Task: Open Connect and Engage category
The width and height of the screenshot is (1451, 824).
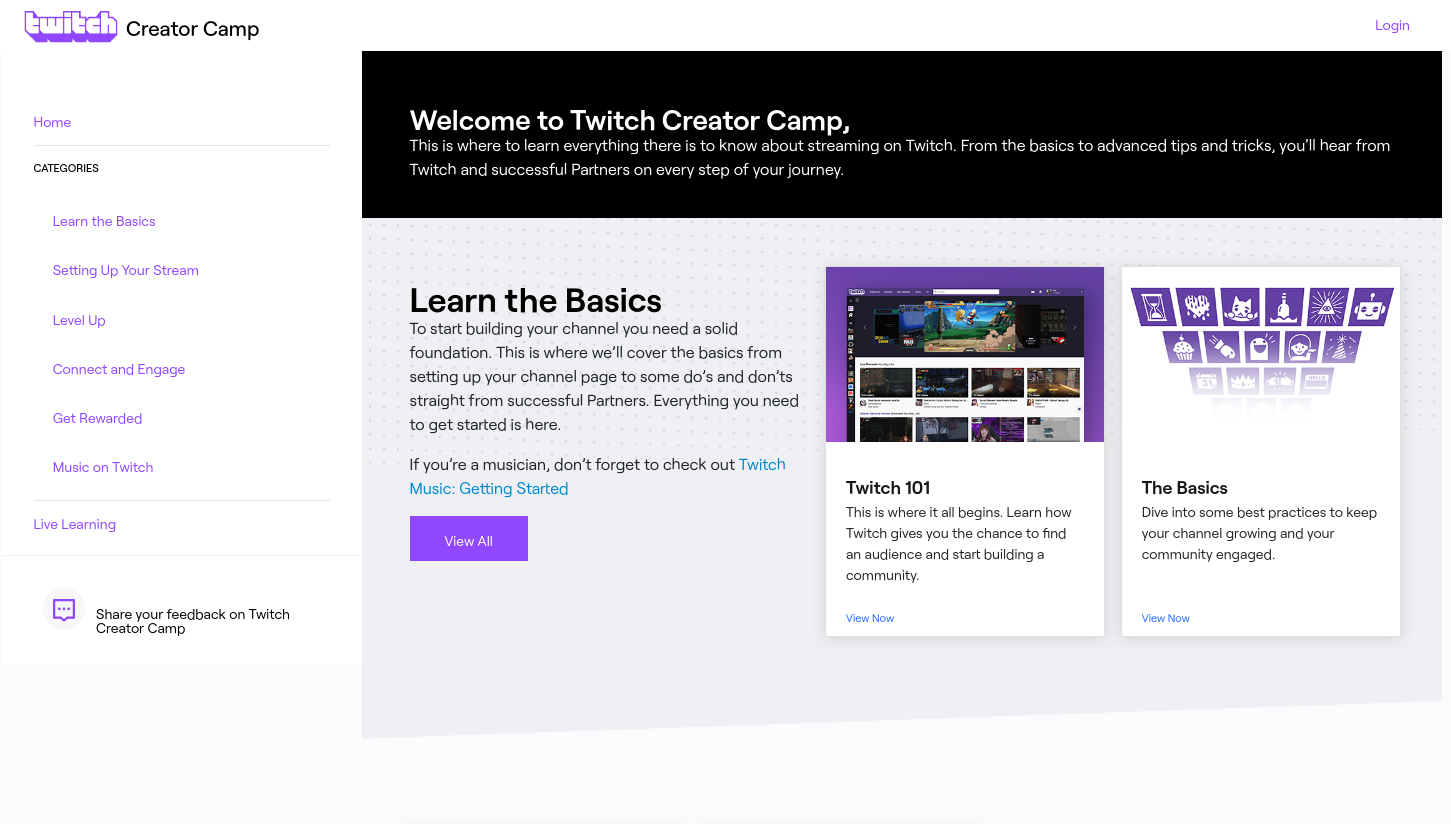Action: pyautogui.click(x=119, y=369)
